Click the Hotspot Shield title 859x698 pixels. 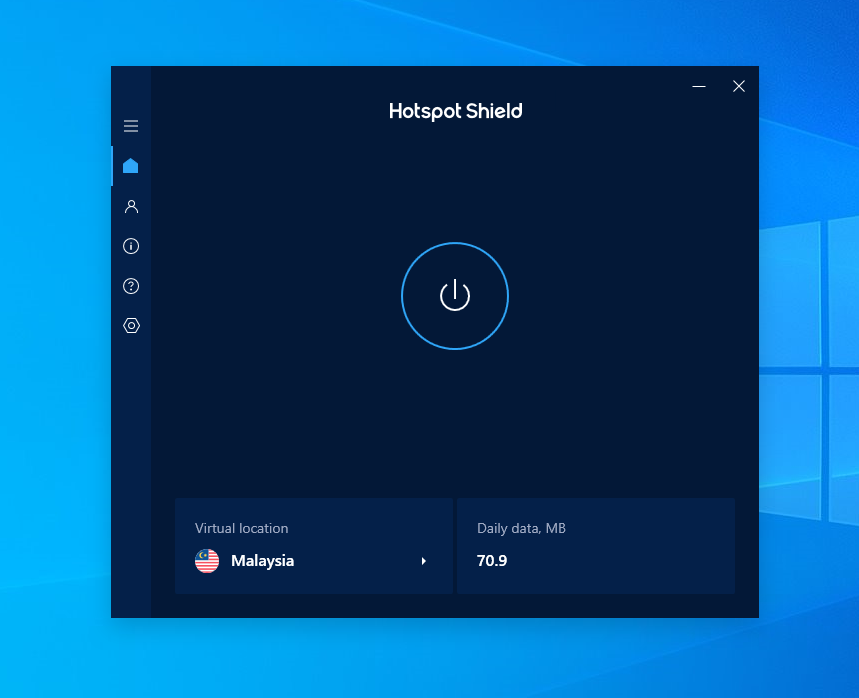[455, 111]
